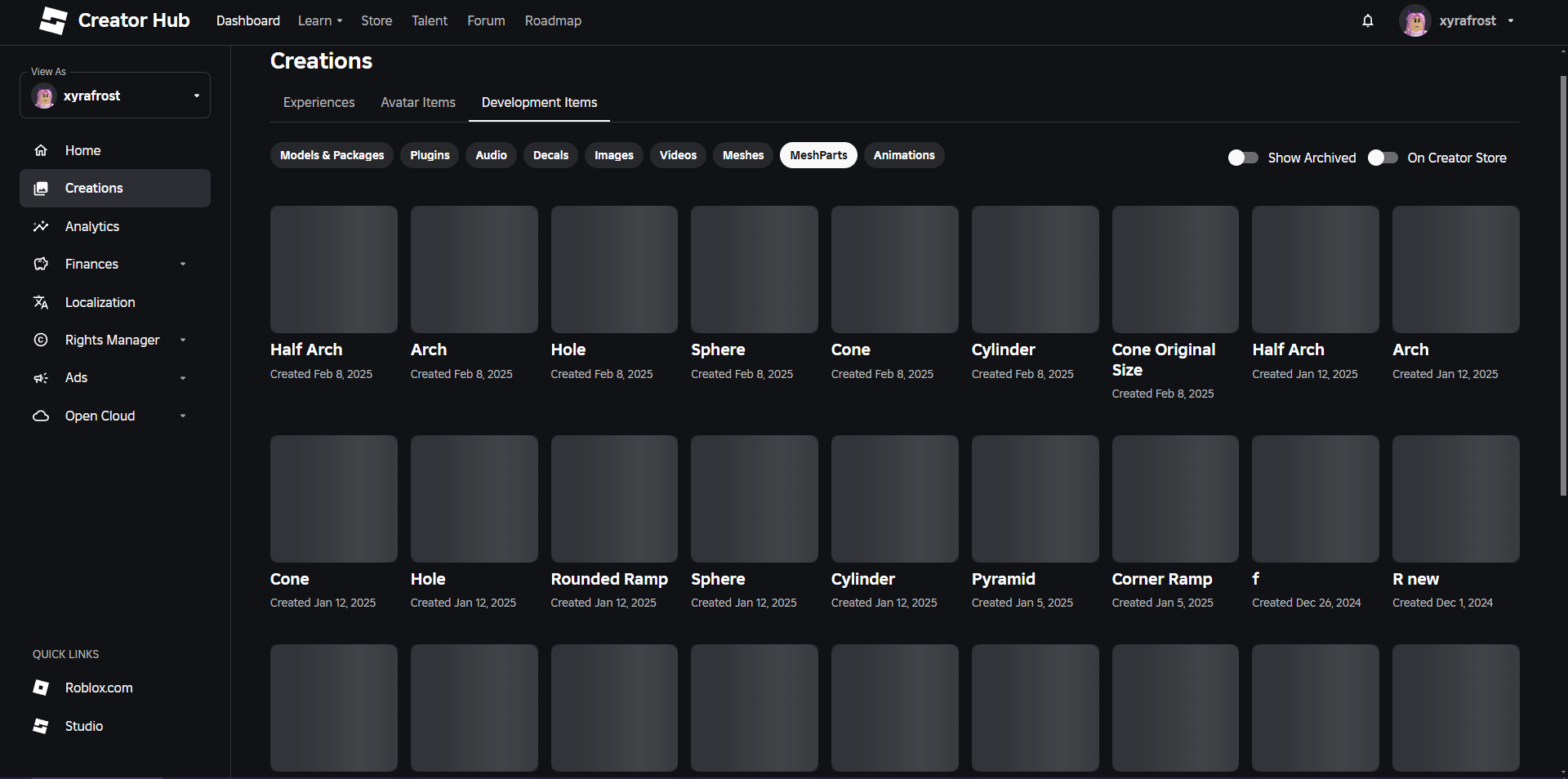
Task: Open Analytics via its chart icon
Action: pyautogui.click(x=40, y=226)
